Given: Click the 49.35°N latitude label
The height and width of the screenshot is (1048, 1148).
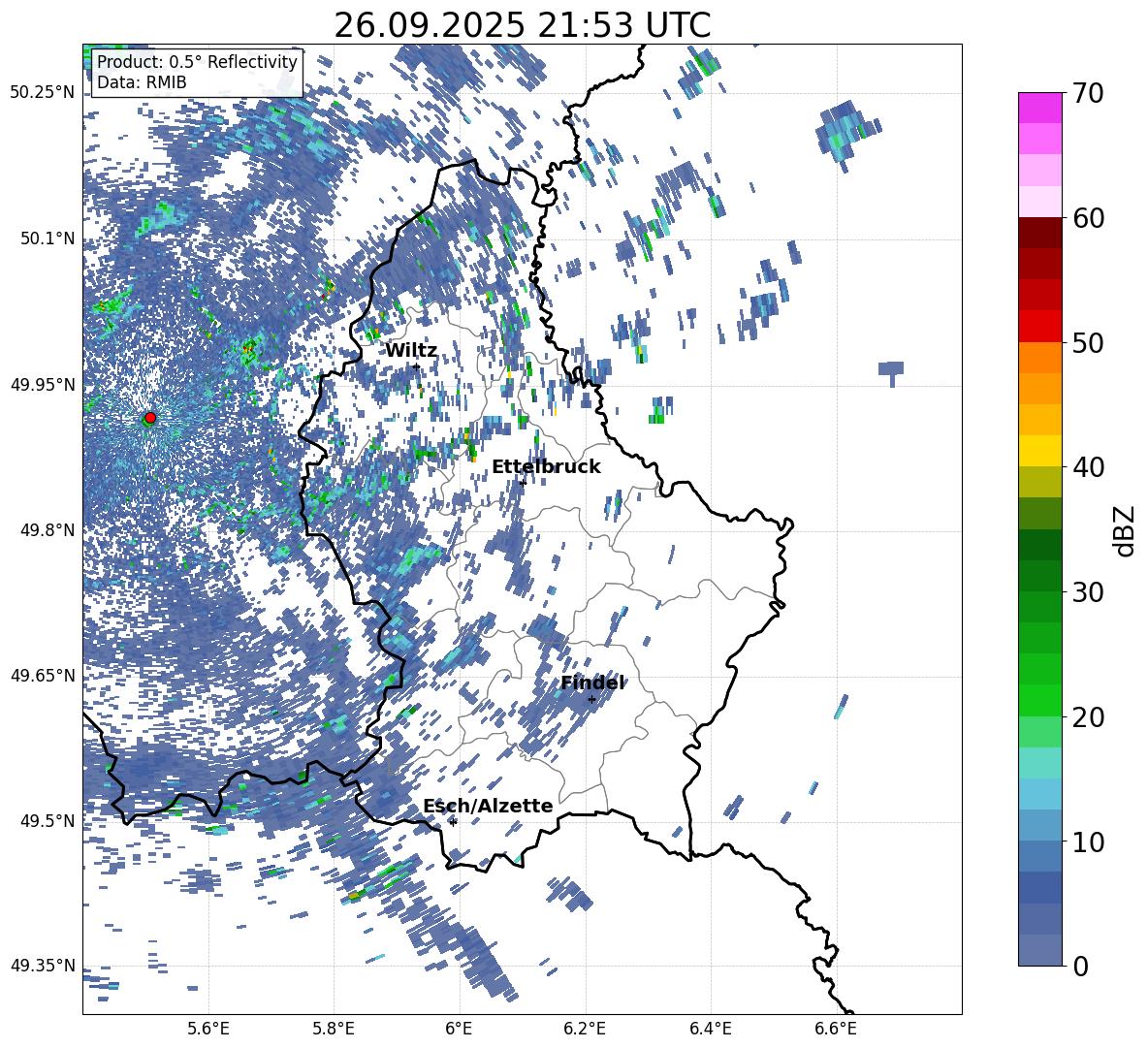Looking at the screenshot, I should (x=43, y=966).
